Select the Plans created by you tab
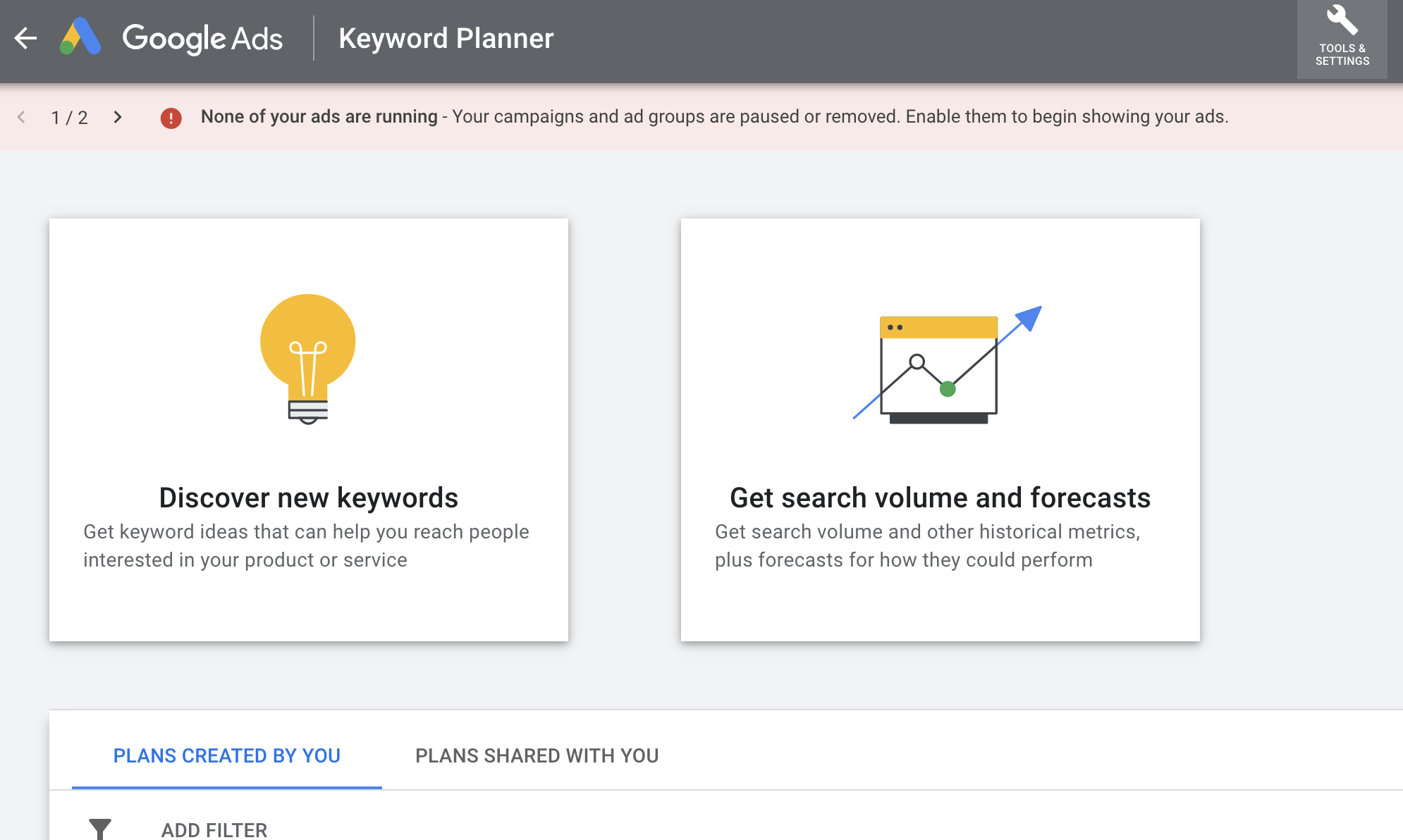Viewport: 1403px width, 840px height. [227, 755]
